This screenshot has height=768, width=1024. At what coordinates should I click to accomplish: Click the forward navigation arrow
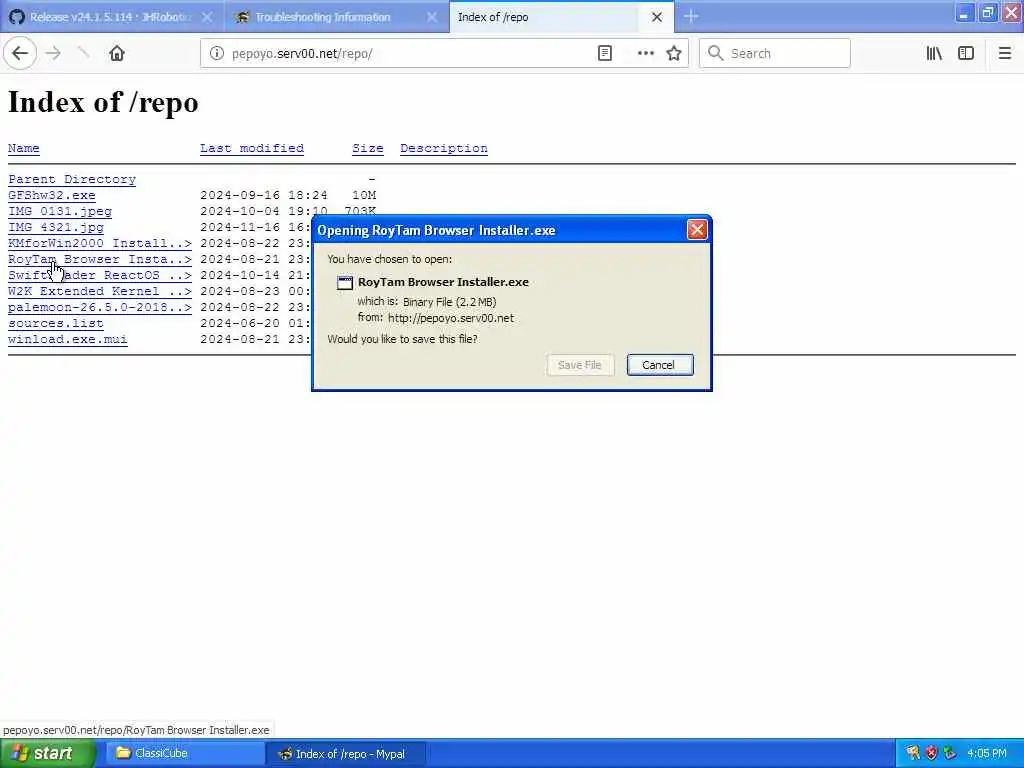click(x=54, y=54)
